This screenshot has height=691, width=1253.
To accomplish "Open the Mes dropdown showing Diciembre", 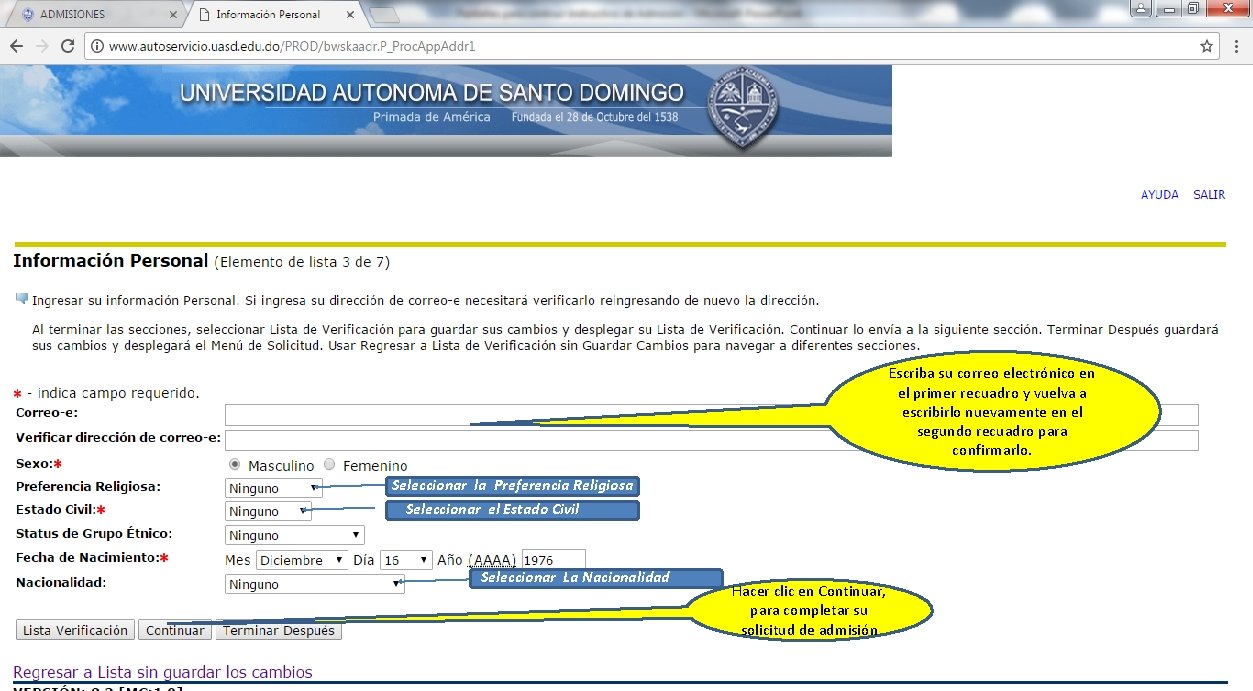I will click(302, 560).
